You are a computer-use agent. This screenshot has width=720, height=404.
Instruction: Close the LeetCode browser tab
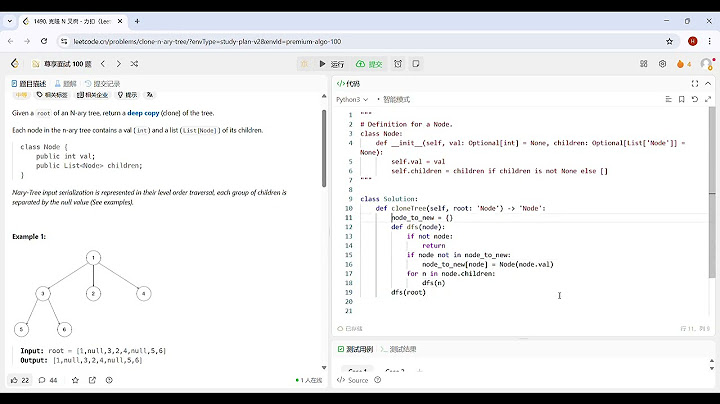[x=120, y=21]
